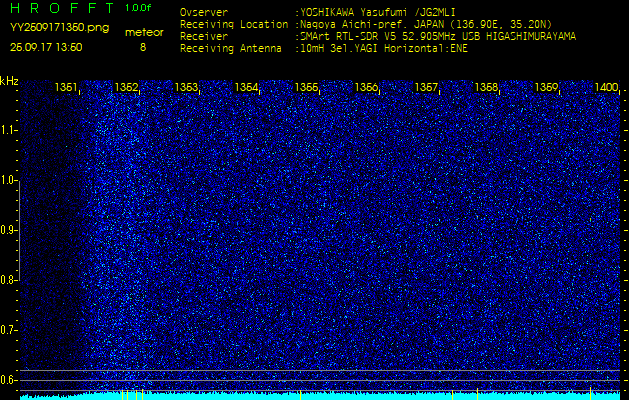Click the kHz axis unit label

(x=9, y=81)
